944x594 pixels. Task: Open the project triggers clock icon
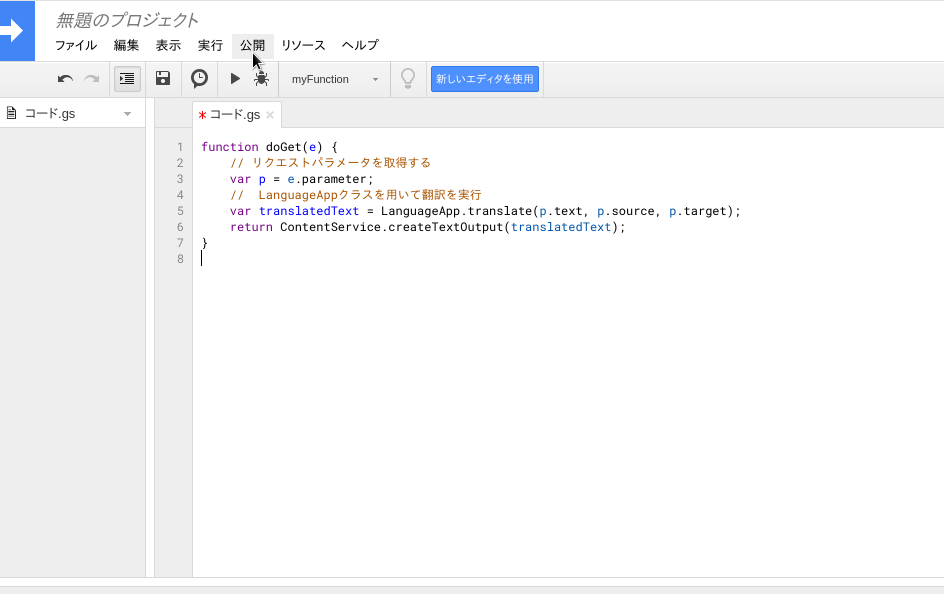coord(199,78)
